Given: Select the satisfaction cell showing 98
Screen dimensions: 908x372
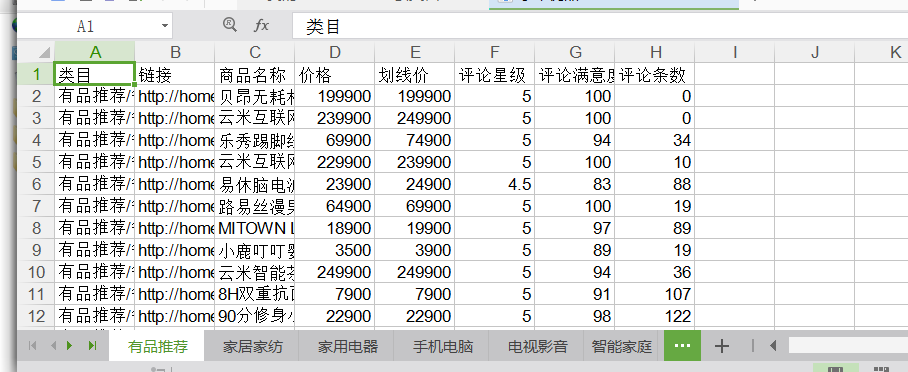Looking at the screenshot, I should click(x=574, y=316).
